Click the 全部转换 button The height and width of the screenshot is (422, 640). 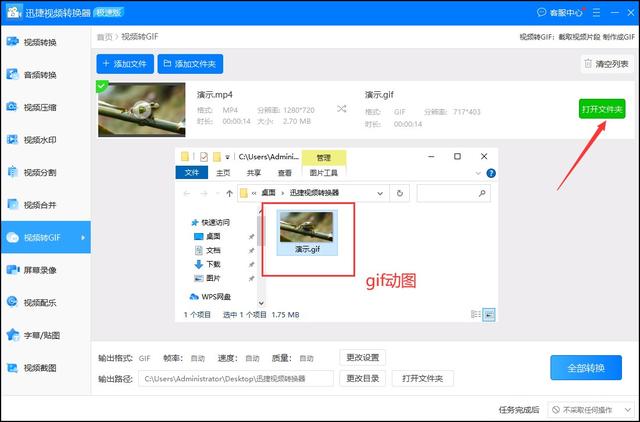point(586,368)
